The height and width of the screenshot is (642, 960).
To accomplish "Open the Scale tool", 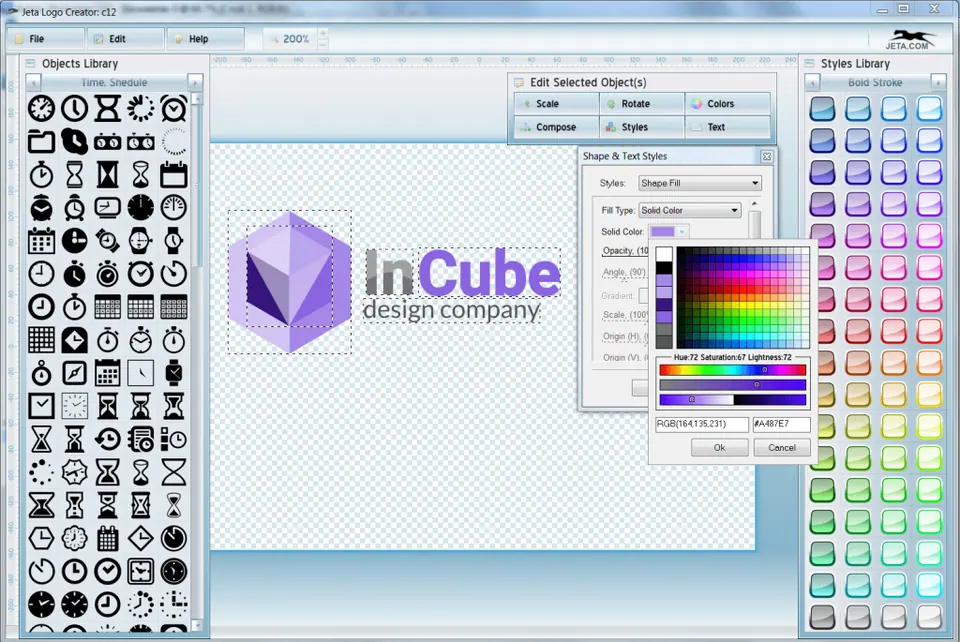I will point(557,104).
